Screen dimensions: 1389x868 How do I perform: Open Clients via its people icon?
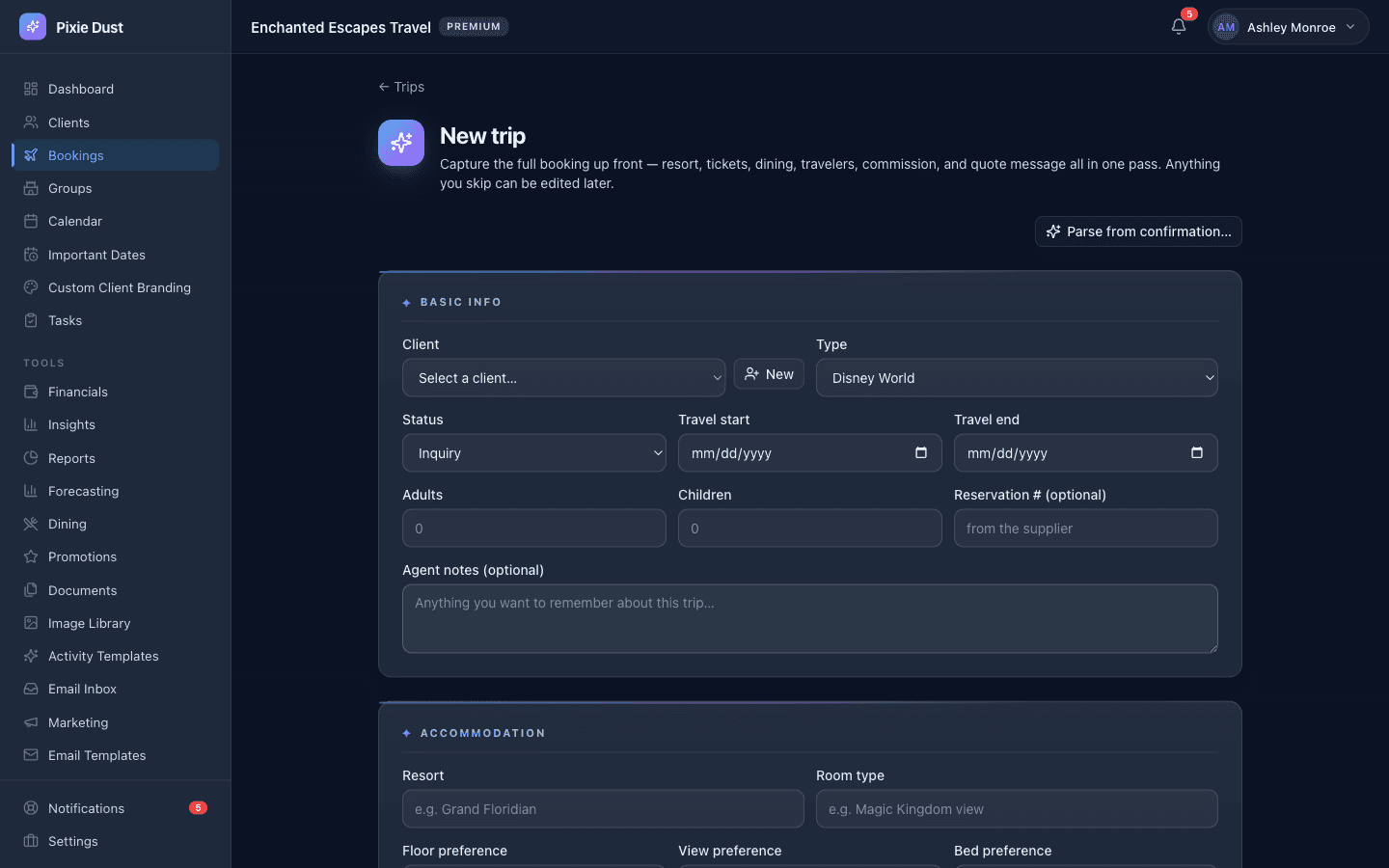click(31, 122)
